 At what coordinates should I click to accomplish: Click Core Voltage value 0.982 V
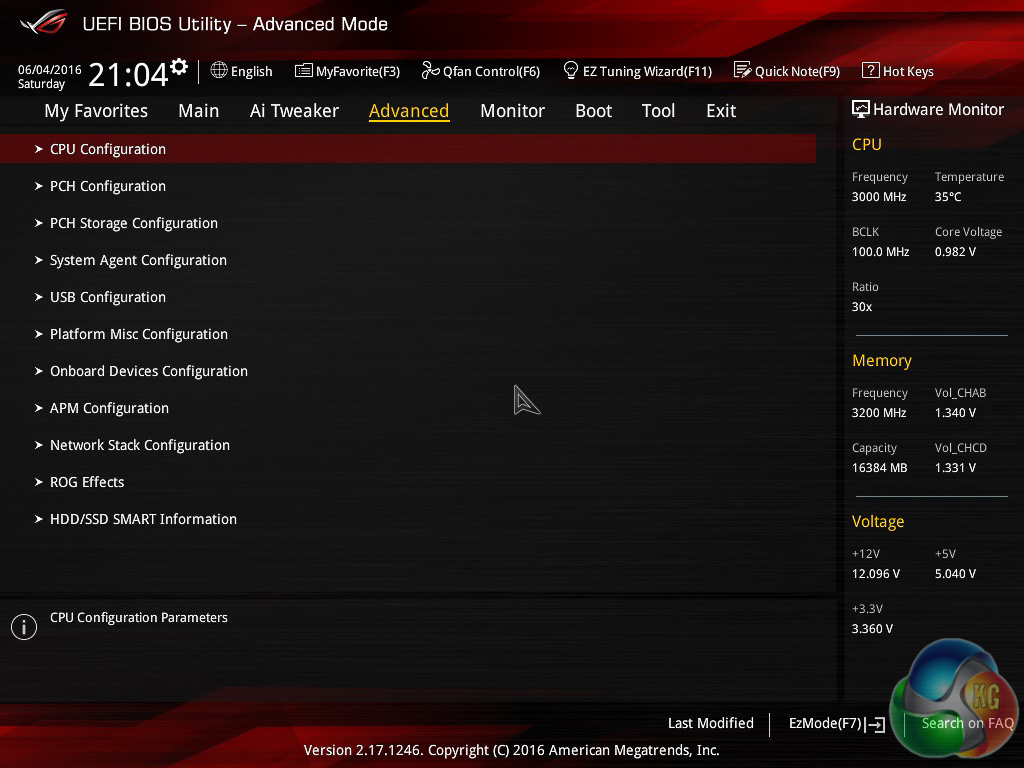(955, 251)
